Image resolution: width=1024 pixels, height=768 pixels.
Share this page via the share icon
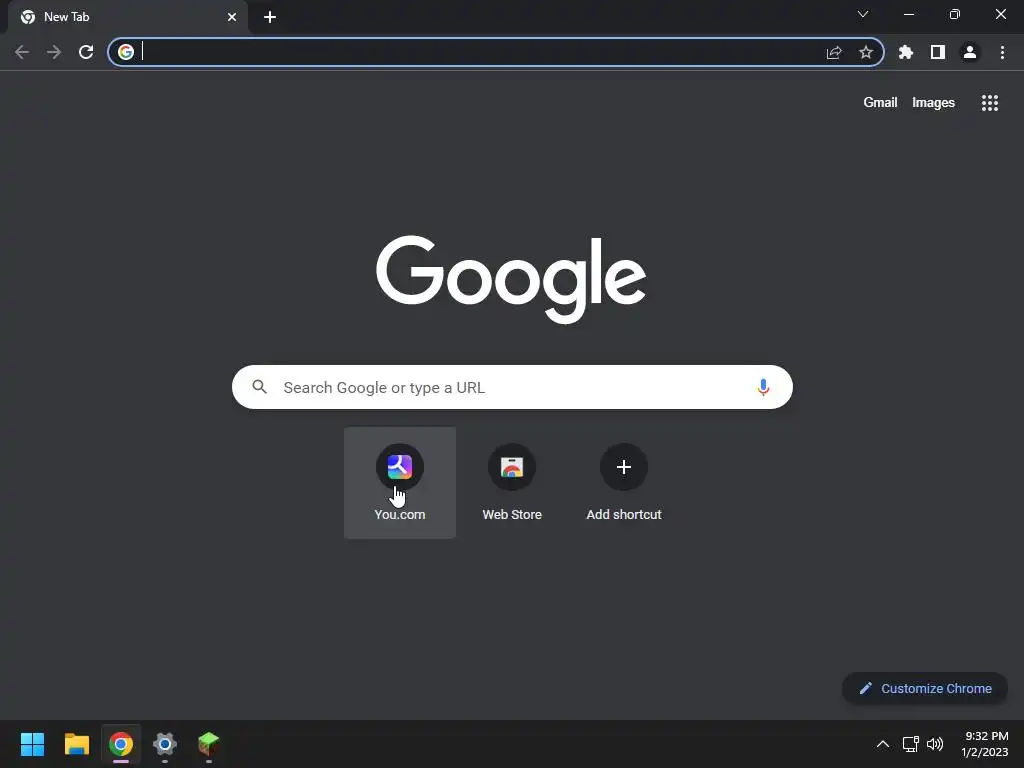834,52
